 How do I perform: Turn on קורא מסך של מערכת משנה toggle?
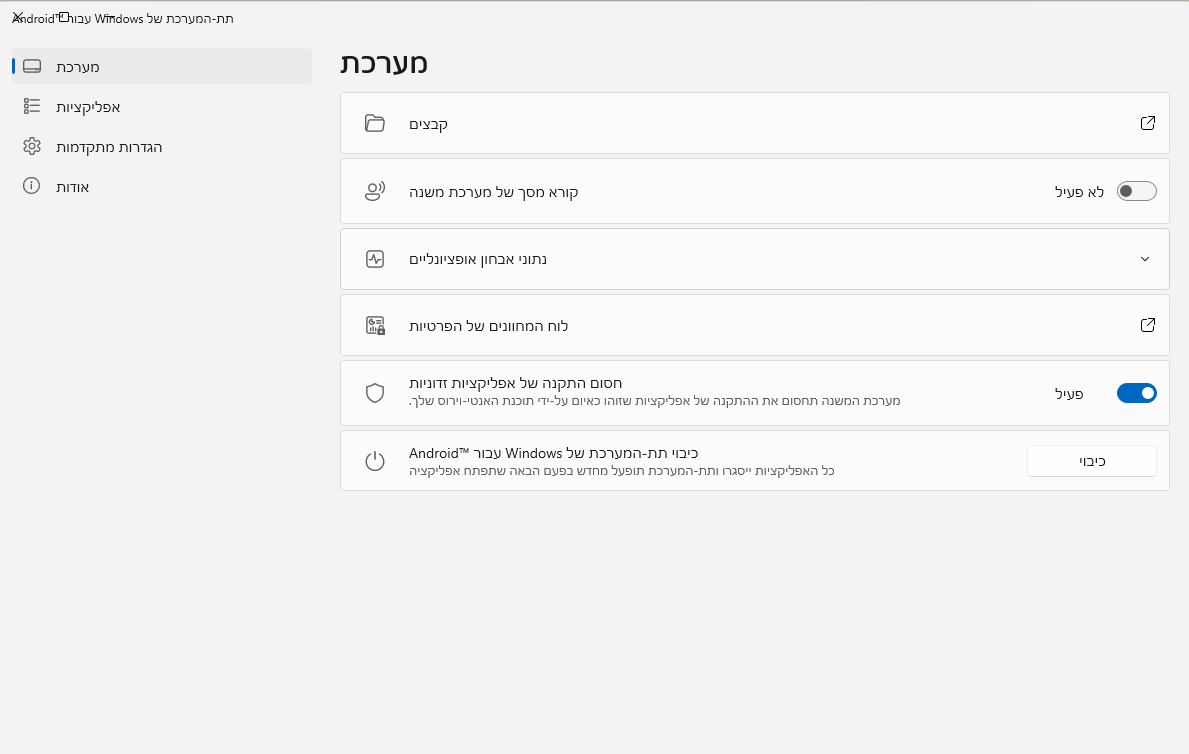click(1136, 191)
